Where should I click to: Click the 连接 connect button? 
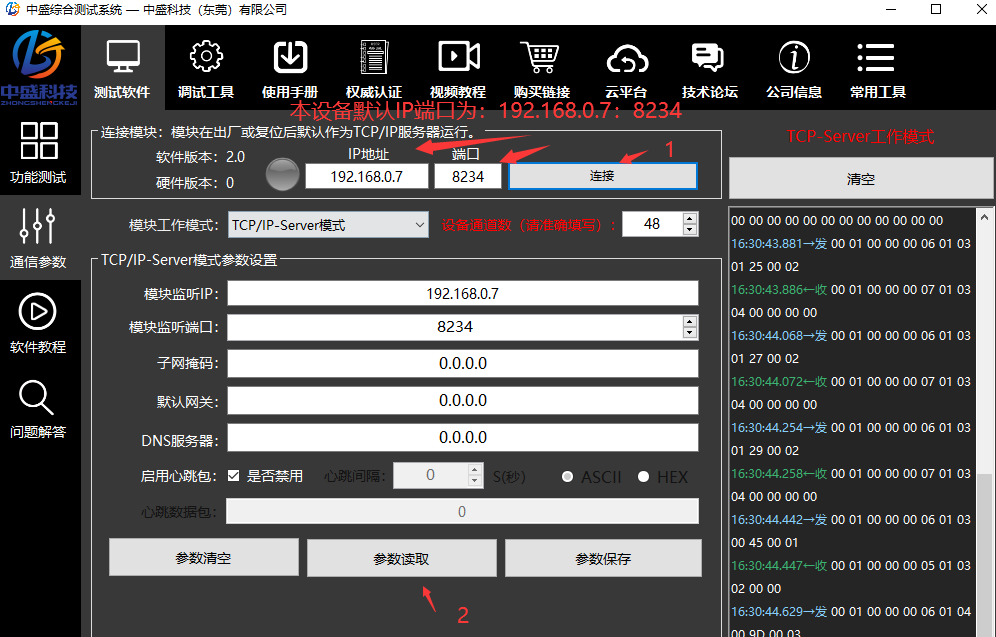[x=602, y=176]
